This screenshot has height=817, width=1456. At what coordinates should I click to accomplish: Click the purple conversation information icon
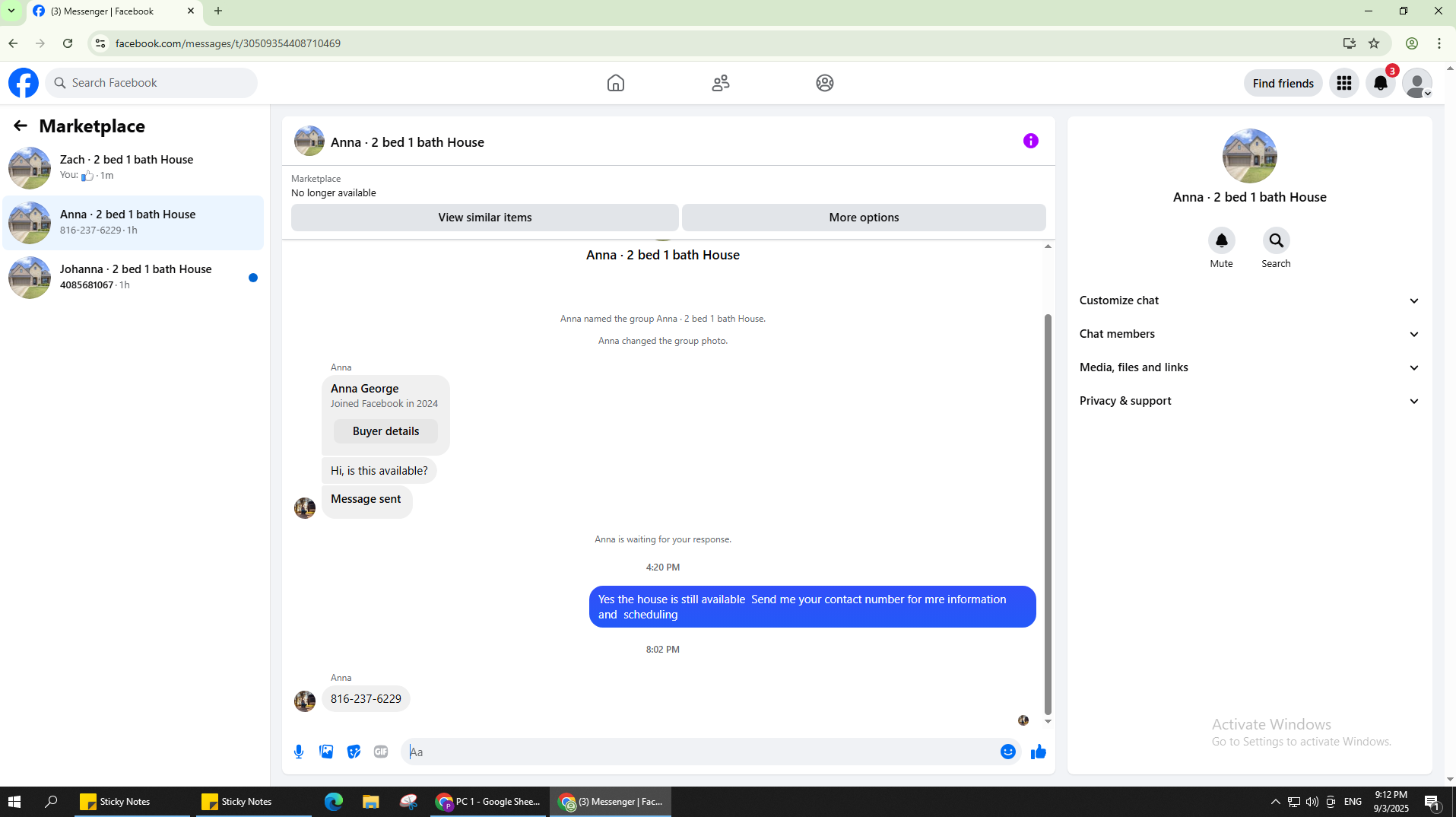tap(1031, 141)
